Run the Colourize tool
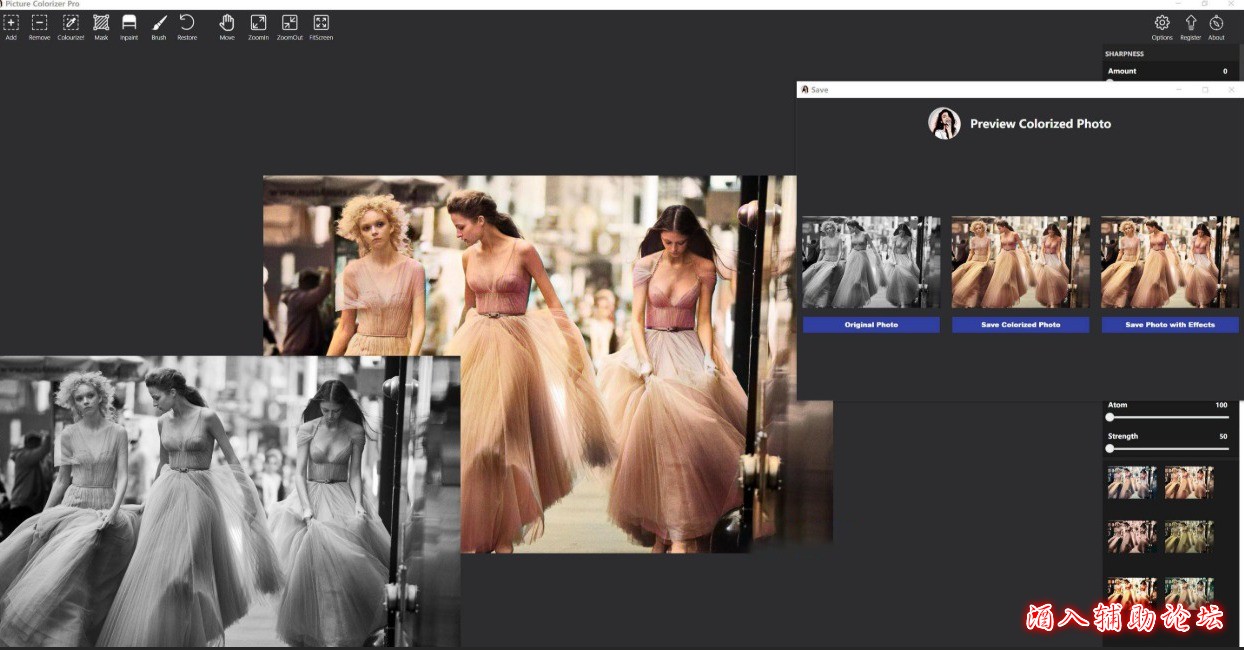The width and height of the screenshot is (1244, 650). (x=71, y=23)
